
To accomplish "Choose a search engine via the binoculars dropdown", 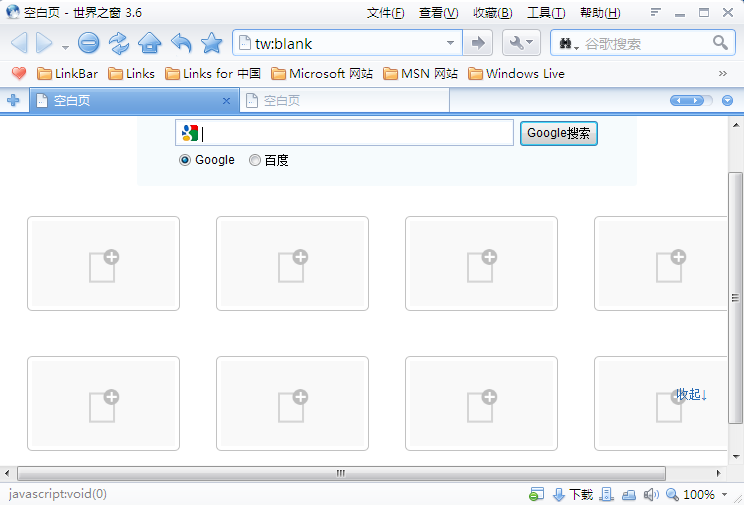I will pos(569,44).
